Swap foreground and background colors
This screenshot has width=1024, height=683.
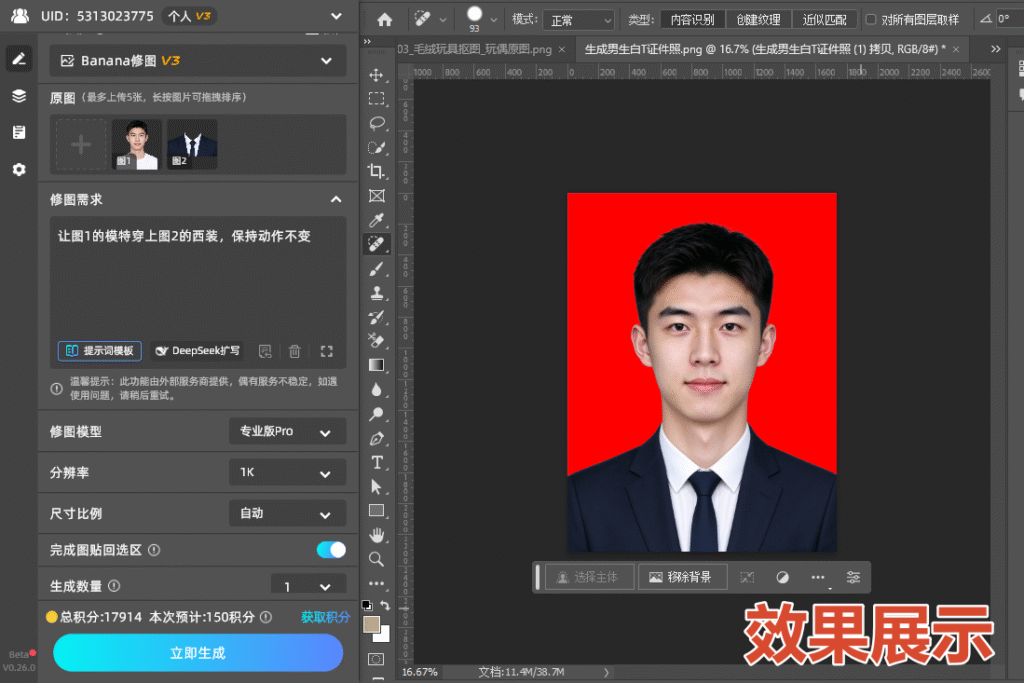coord(385,605)
